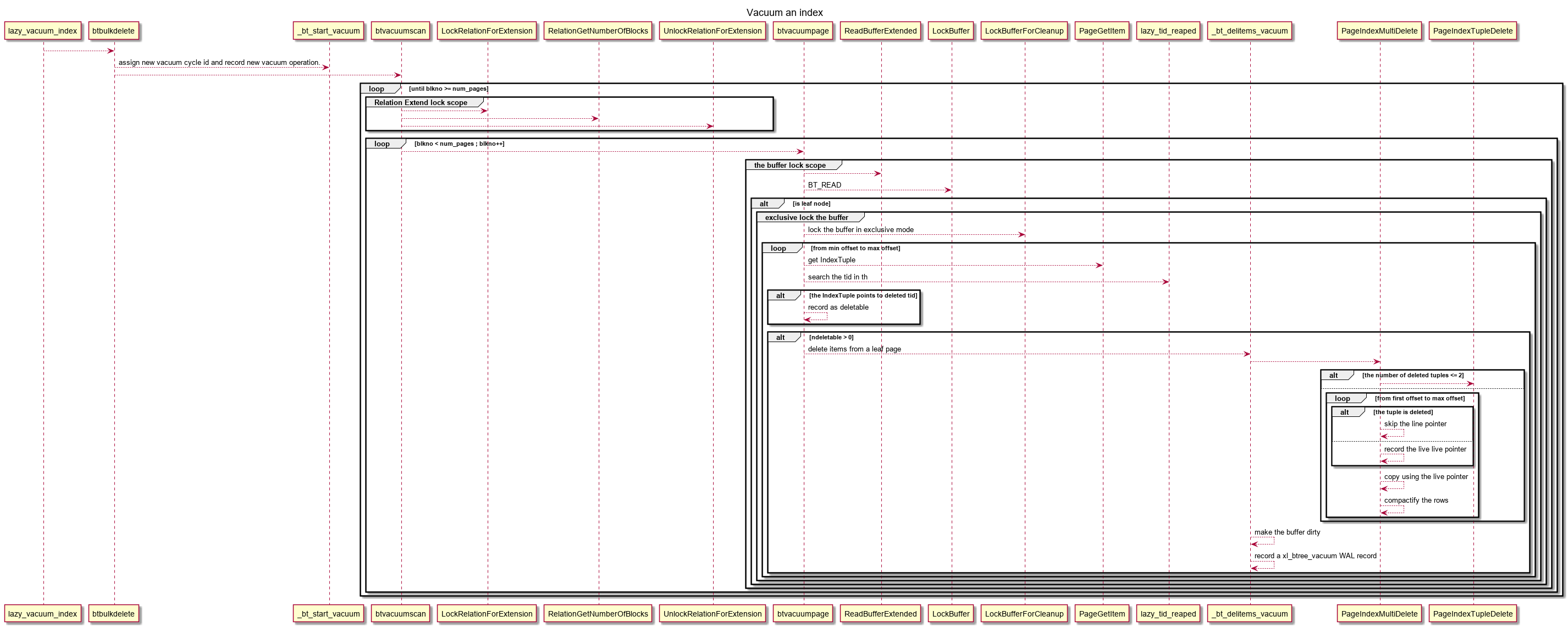Select top LockRelationForExtension participant box
Screen dimensions: 1568x627
point(487,31)
